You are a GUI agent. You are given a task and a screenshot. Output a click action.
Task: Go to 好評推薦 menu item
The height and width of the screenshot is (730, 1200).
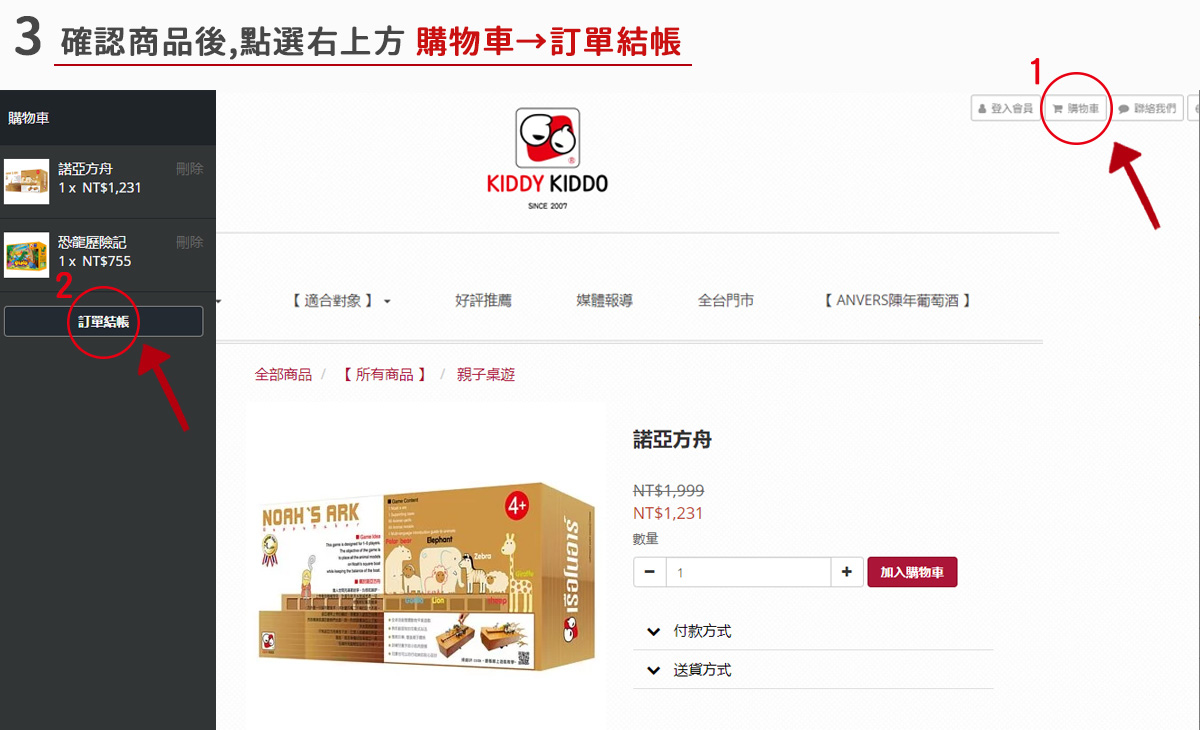pyautogui.click(x=483, y=300)
